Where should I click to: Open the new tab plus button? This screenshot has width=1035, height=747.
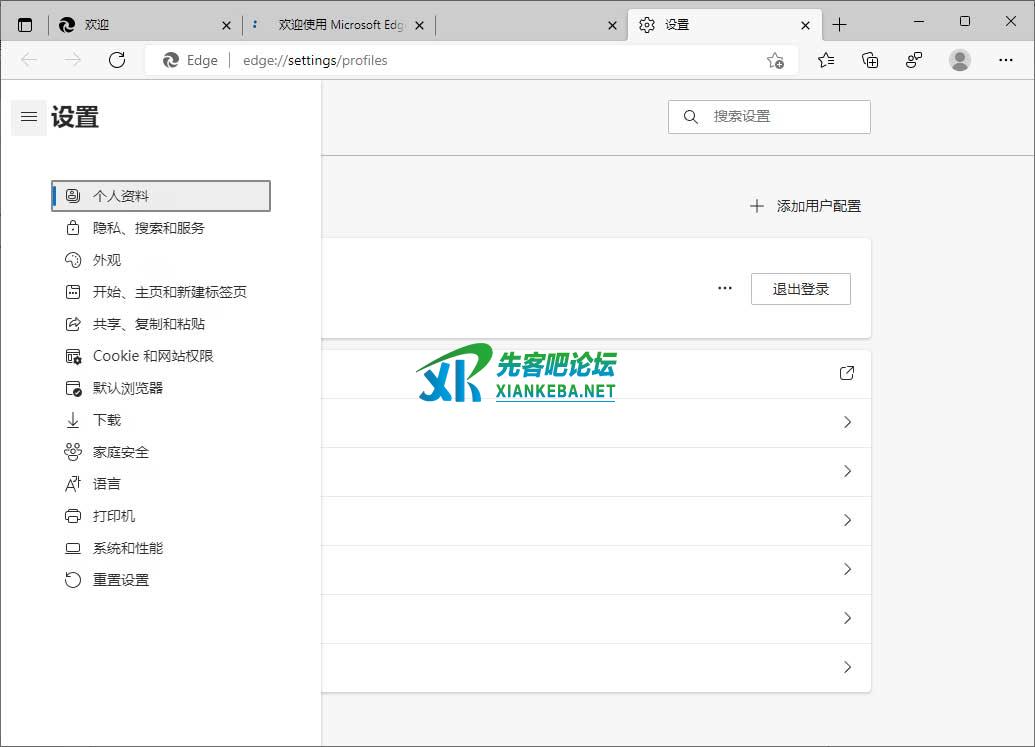pos(839,25)
